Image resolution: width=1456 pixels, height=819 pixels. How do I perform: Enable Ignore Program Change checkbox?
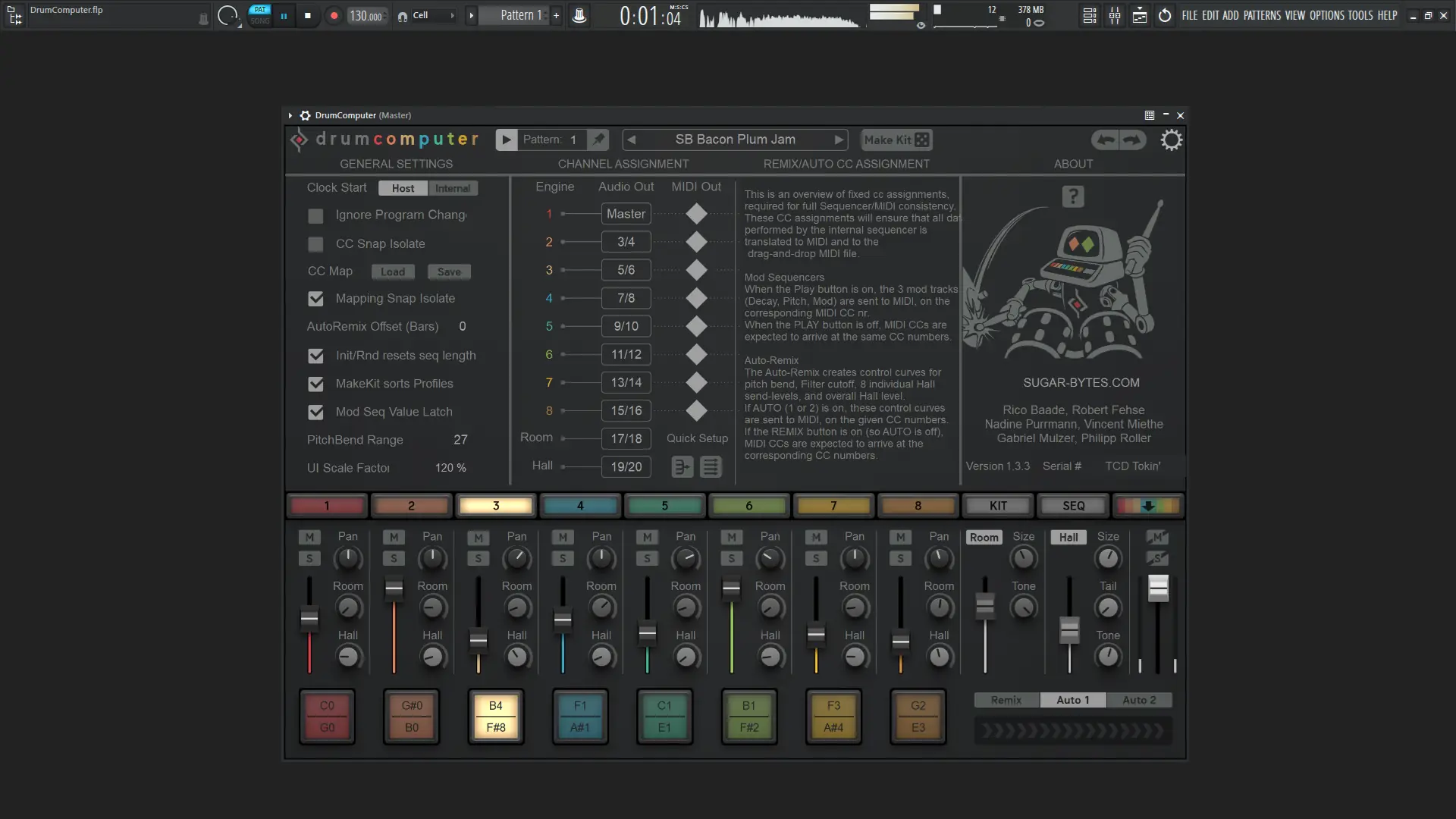315,216
